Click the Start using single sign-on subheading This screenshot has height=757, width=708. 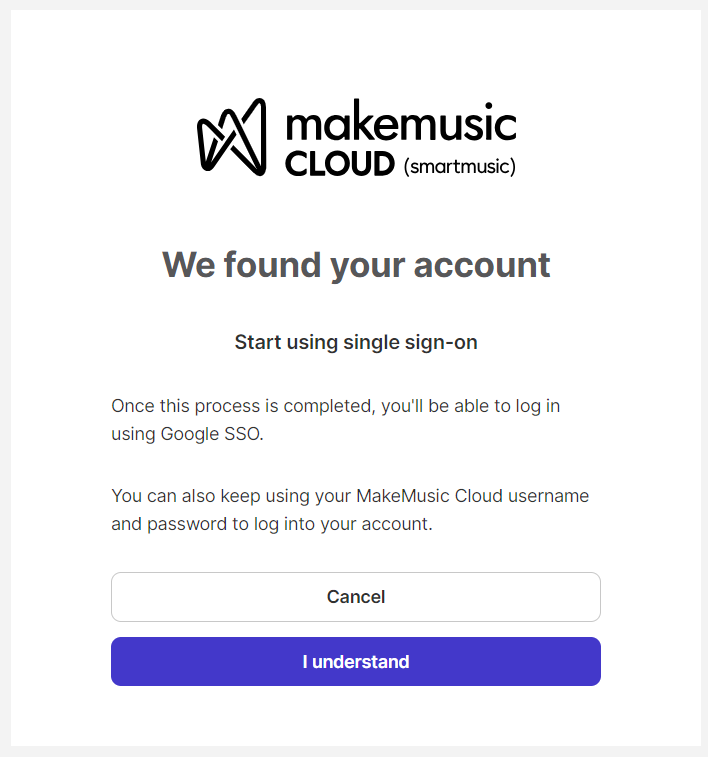point(356,342)
